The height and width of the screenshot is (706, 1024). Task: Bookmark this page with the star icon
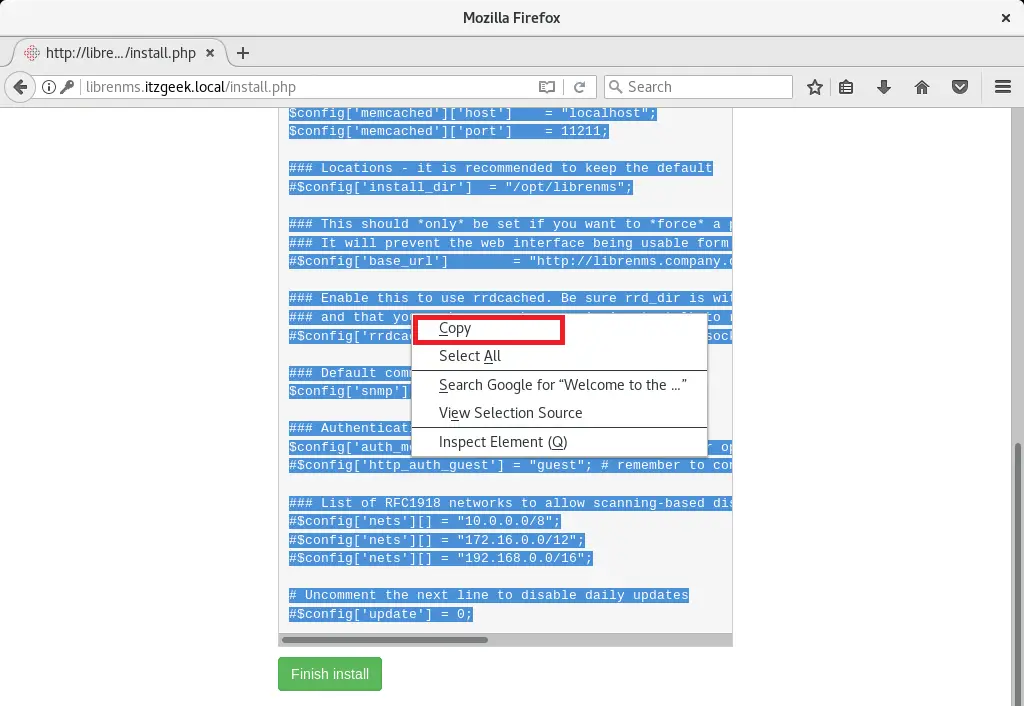point(814,87)
